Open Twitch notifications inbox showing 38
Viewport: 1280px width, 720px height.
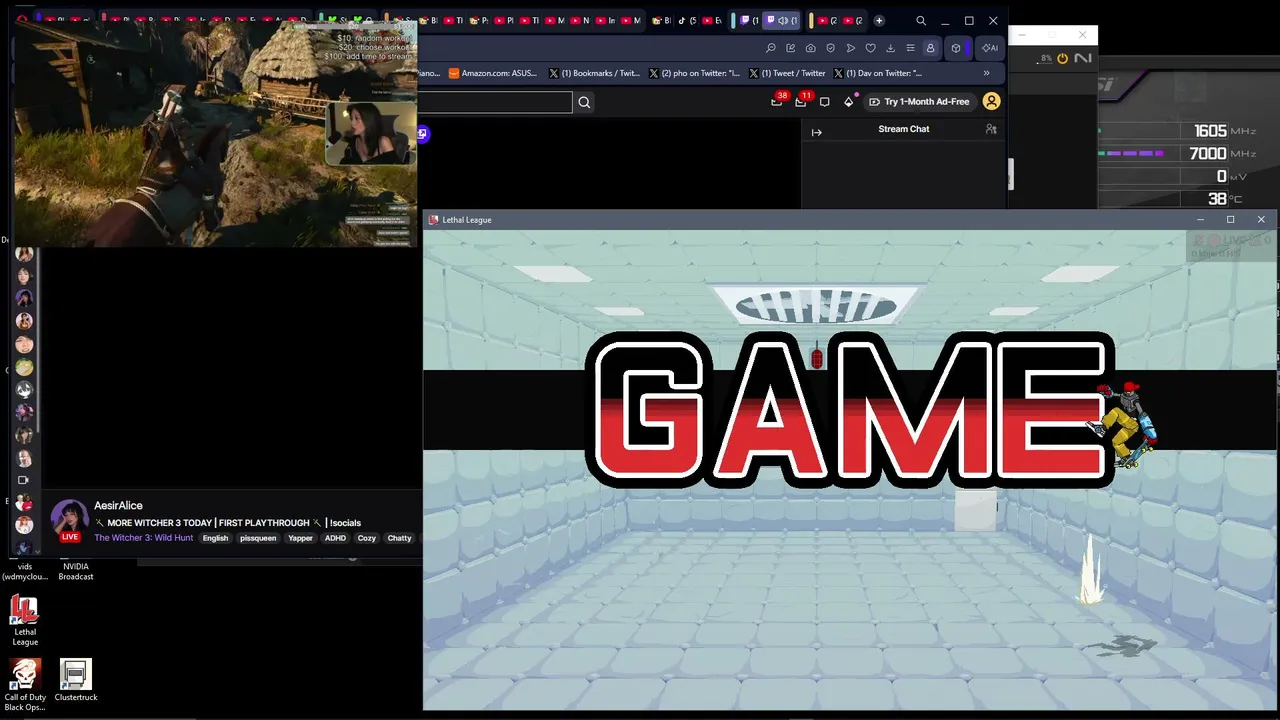pos(777,101)
